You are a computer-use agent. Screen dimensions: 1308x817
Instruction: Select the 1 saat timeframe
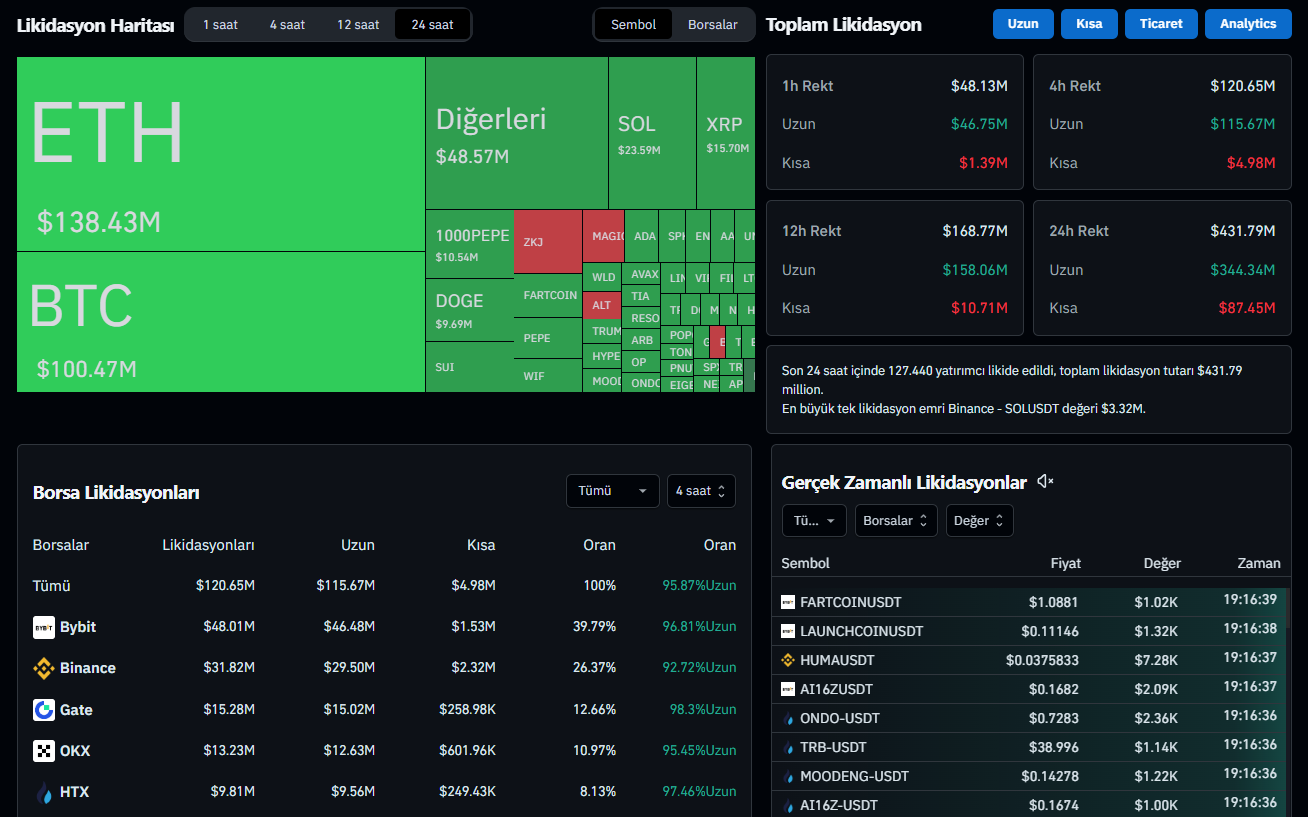click(x=220, y=24)
